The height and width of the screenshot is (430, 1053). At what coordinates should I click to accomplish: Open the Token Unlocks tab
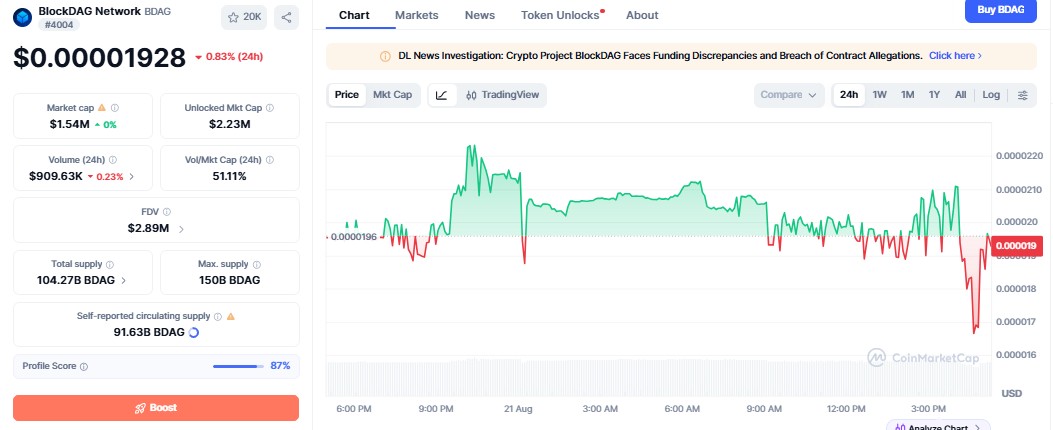560,15
